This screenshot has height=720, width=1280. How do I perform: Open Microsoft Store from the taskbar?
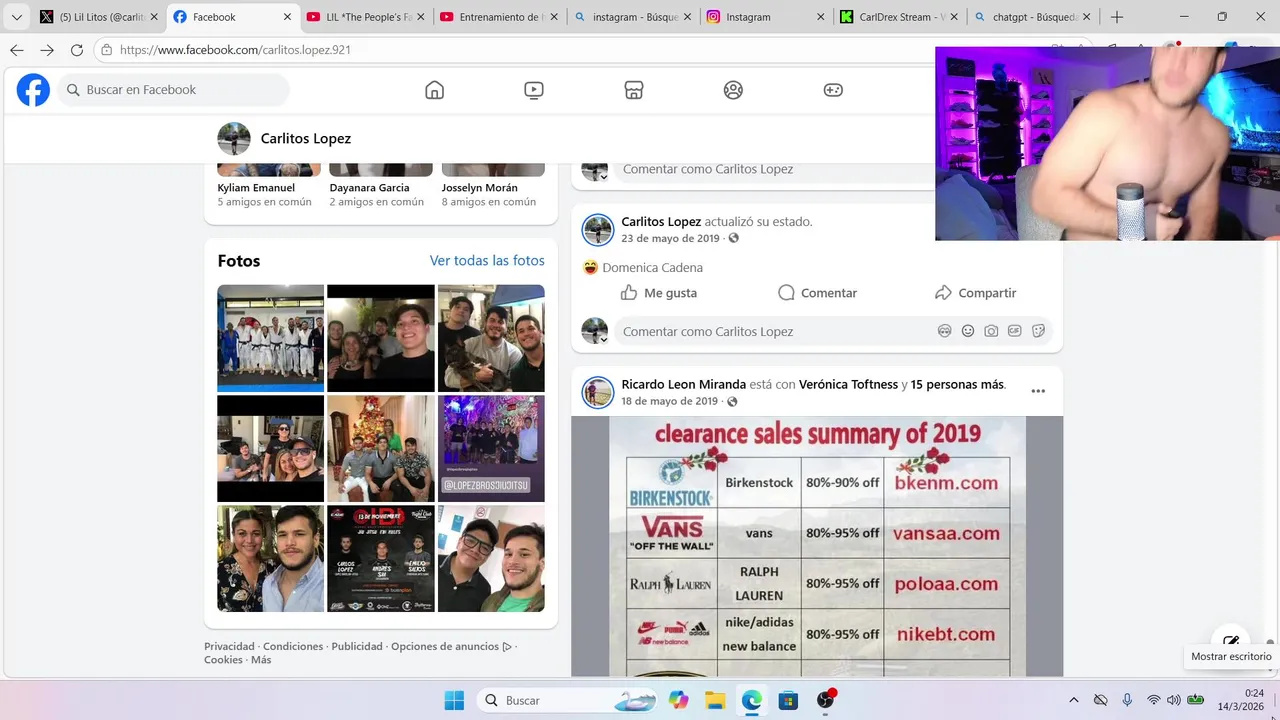pos(788,700)
